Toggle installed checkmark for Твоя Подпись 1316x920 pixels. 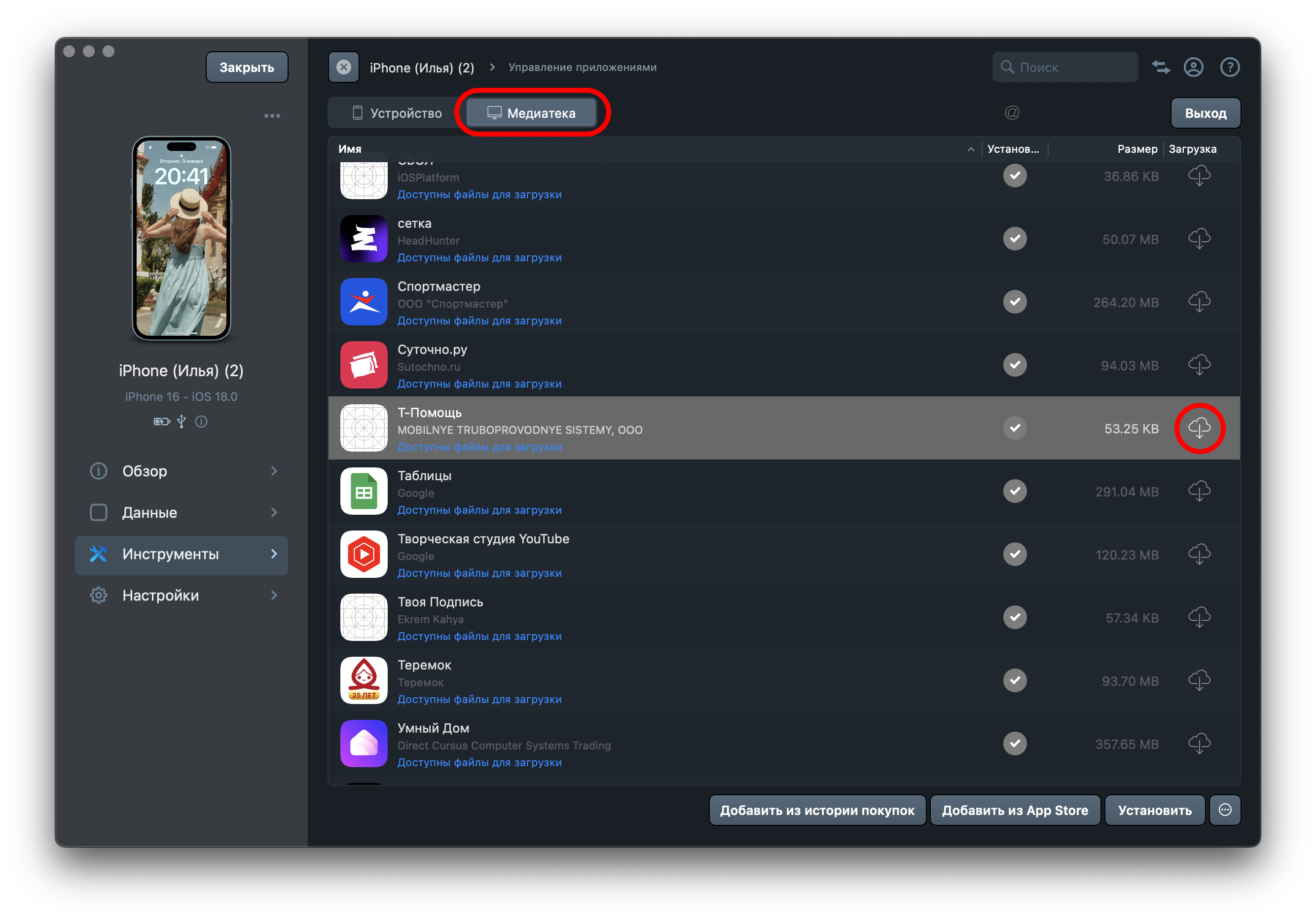[x=1015, y=617]
